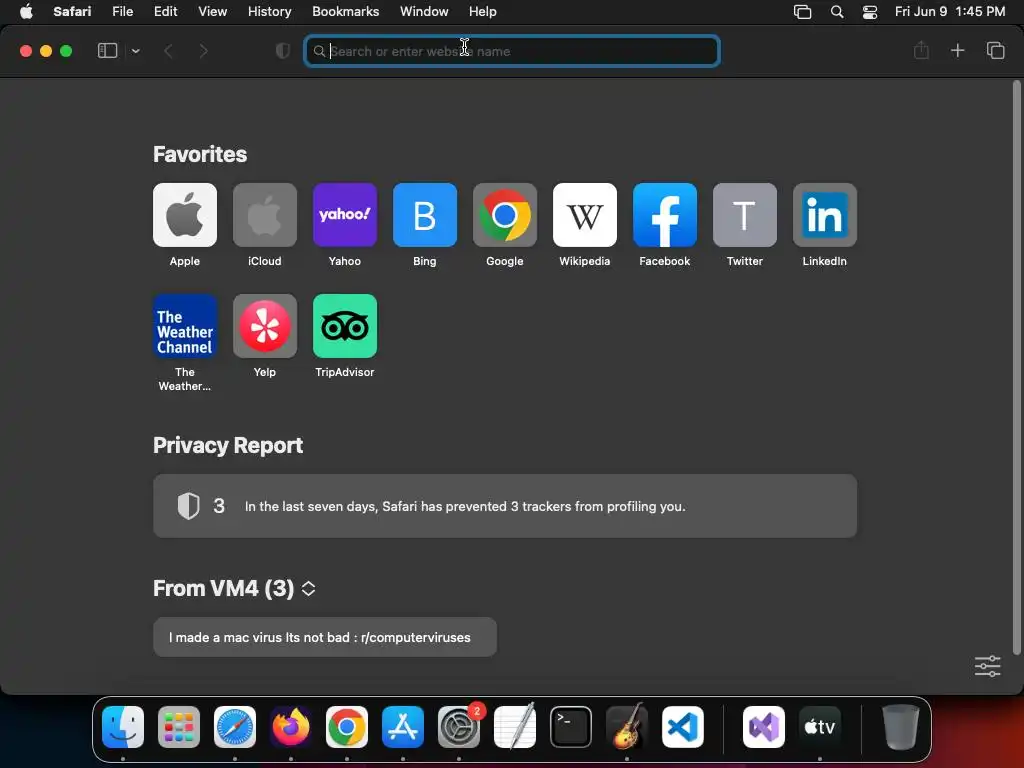Open System Preferences from the Dock
Image resolution: width=1024 pixels, height=768 pixels.
(459, 727)
